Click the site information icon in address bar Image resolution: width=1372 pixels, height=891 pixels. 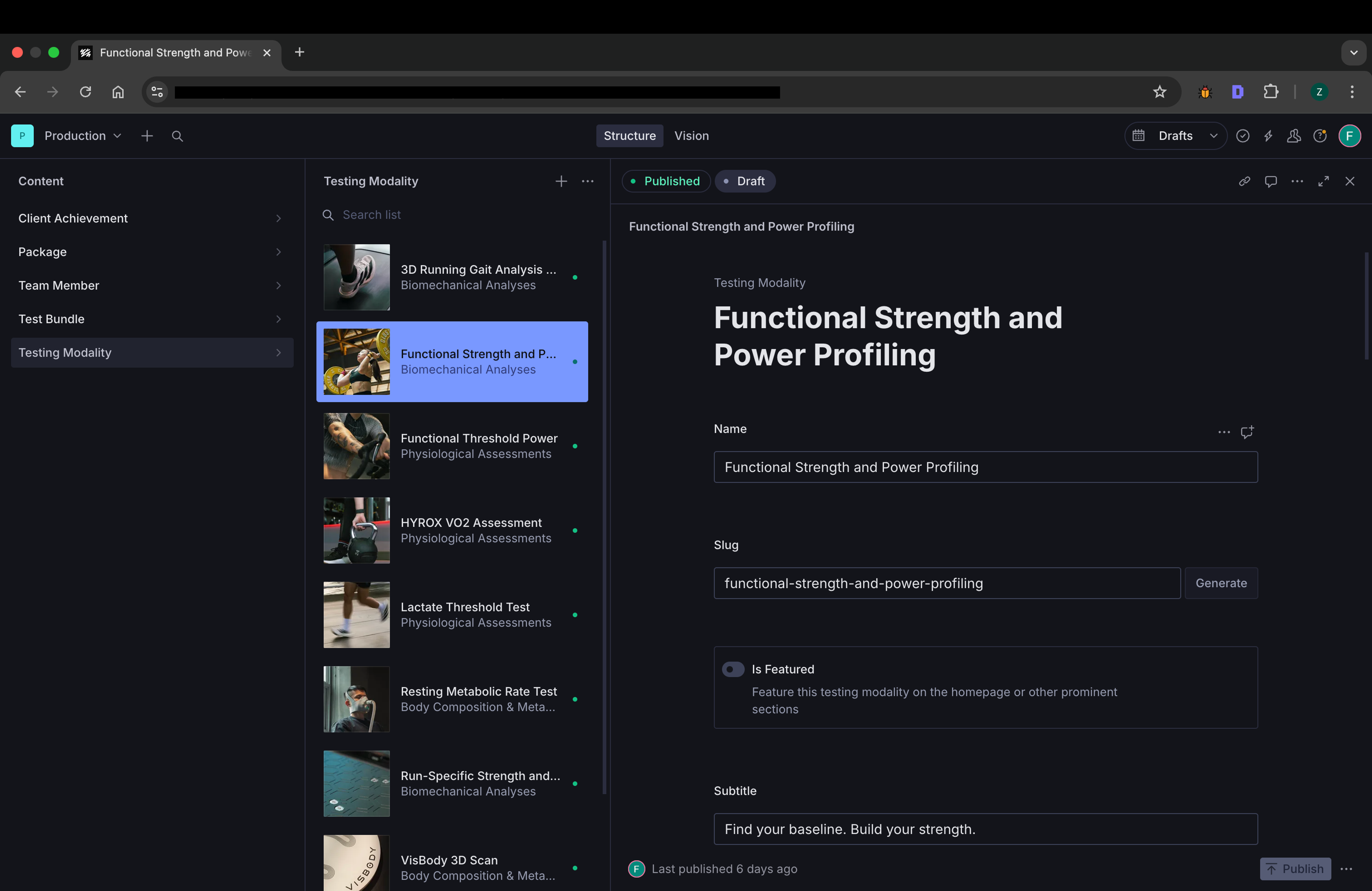(157, 92)
